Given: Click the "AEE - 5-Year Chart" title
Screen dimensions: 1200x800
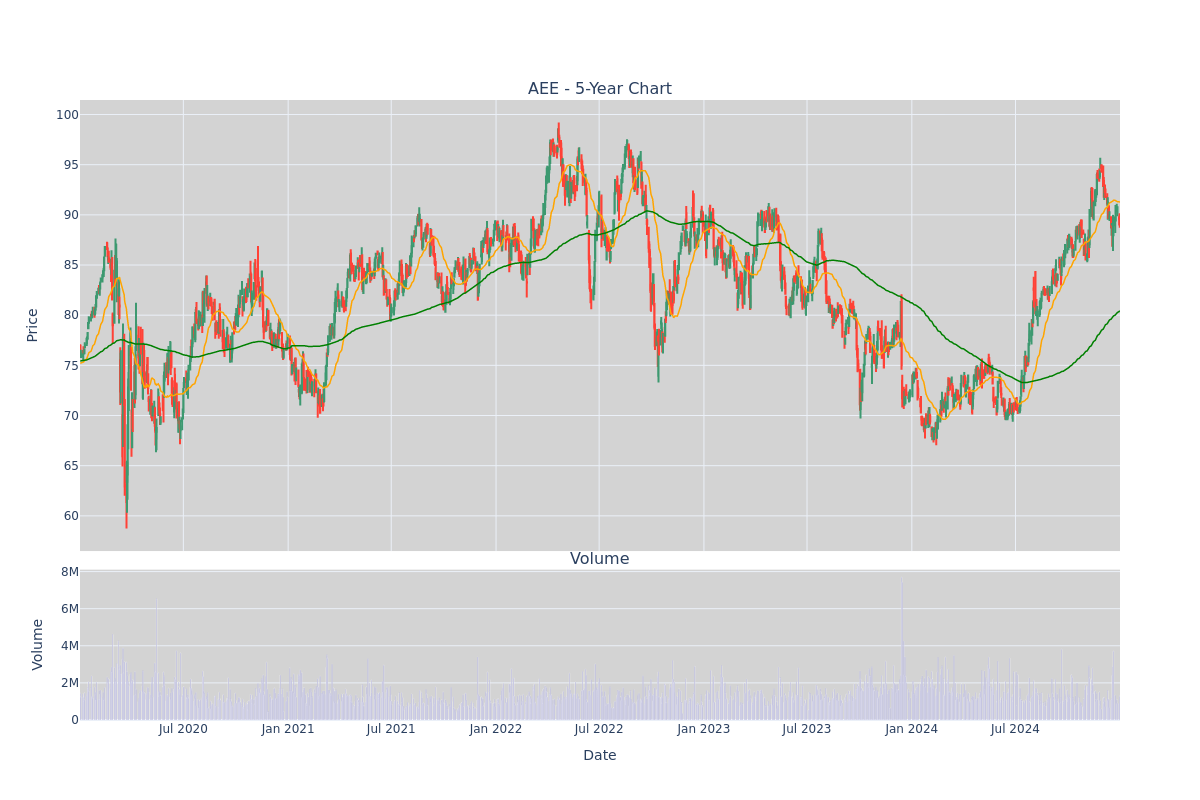Looking at the screenshot, I should coord(600,89).
